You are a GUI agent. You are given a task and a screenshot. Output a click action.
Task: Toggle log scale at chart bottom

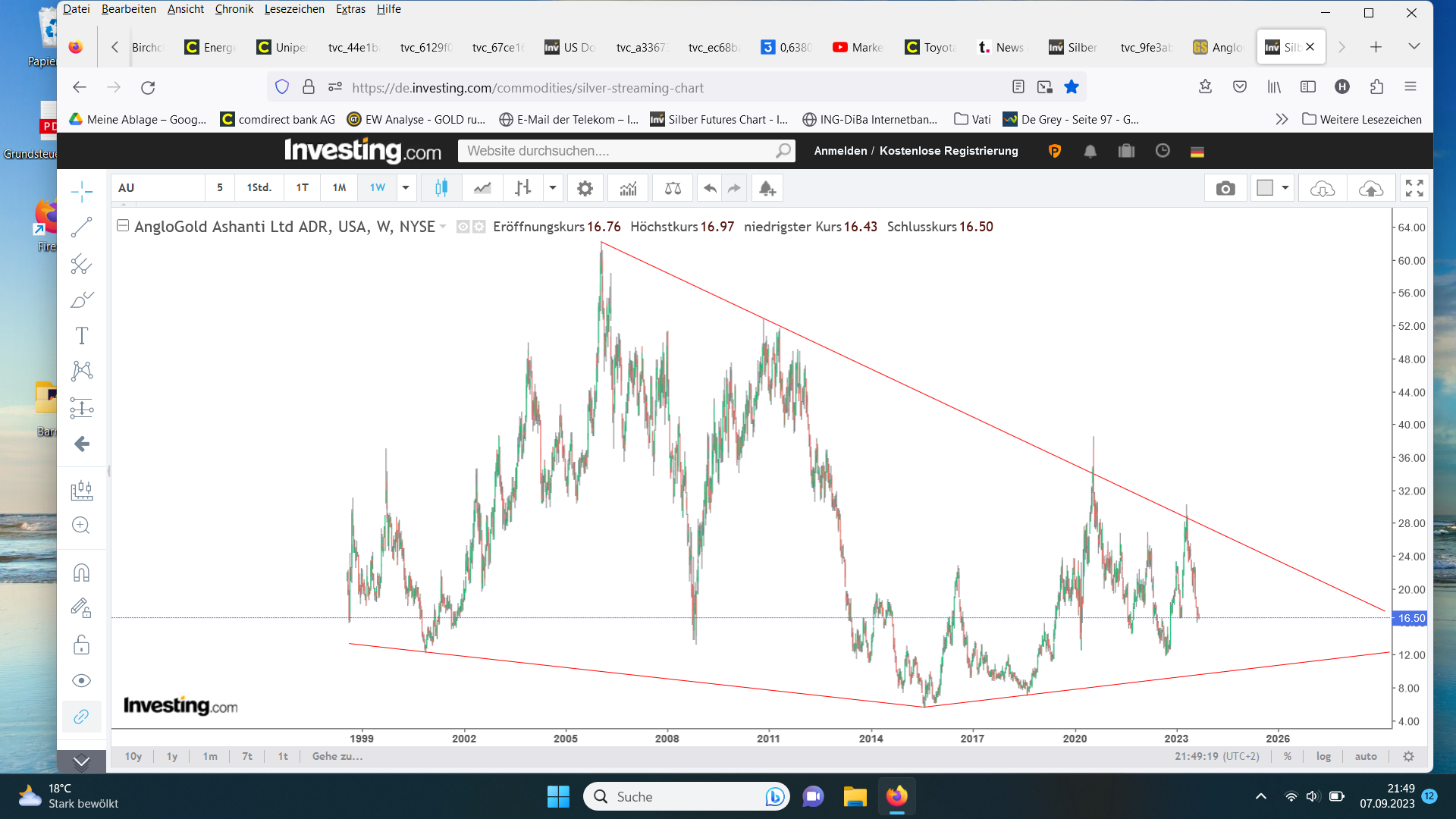point(1323,756)
